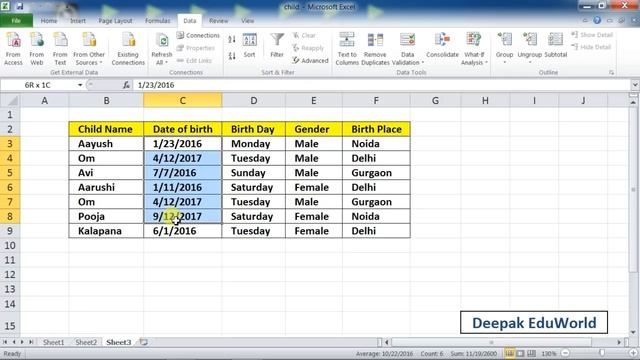
Task: Switch to Page Layout view in status bar
Action: click(x=520, y=353)
